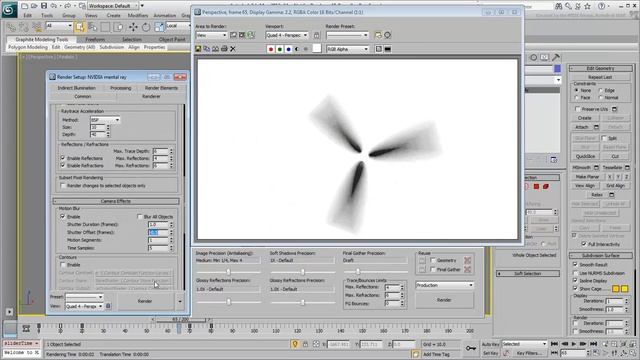Choose the Select and Scale tool
The height and width of the screenshot is (360, 640).
pos(159,27)
